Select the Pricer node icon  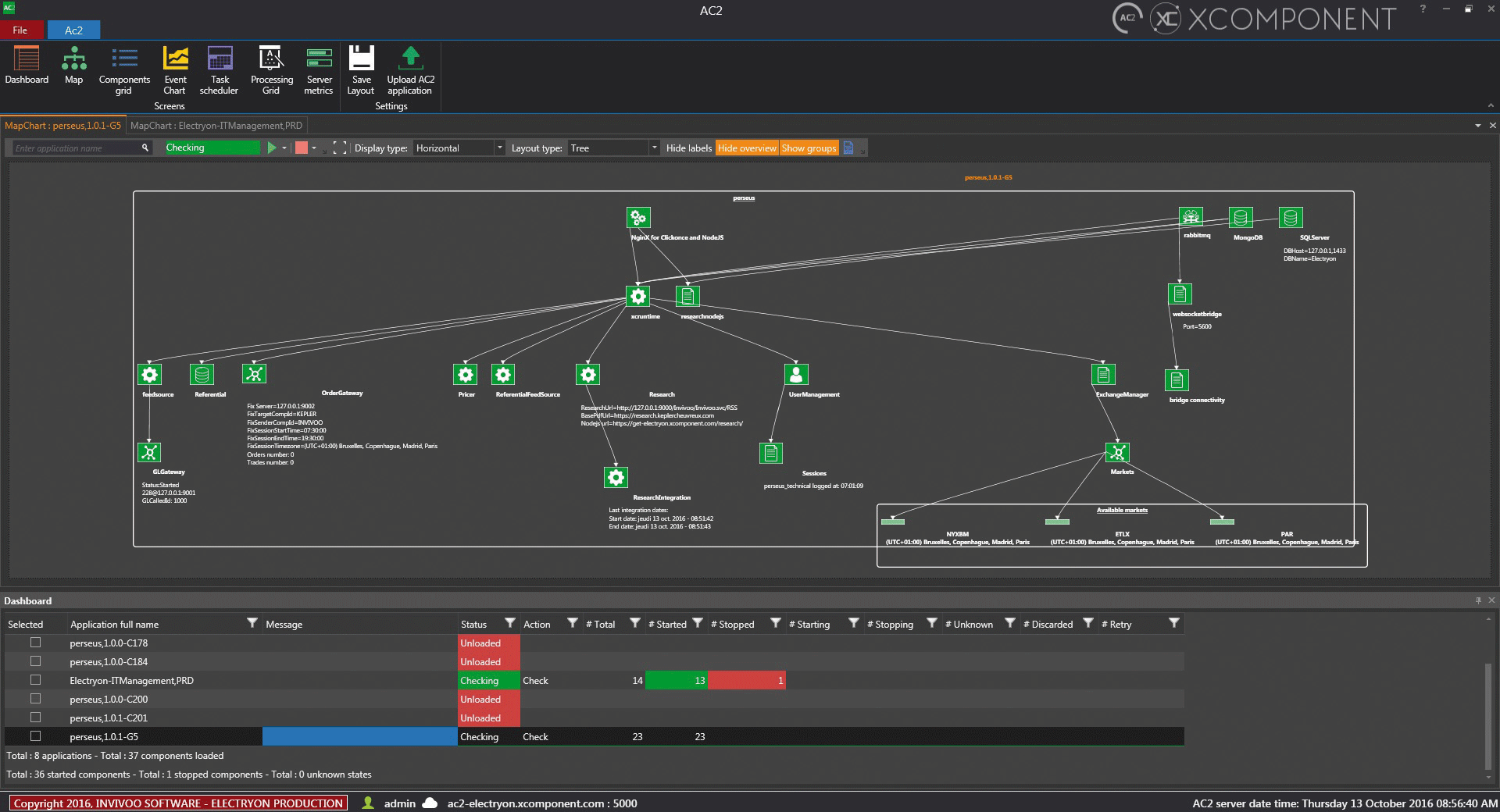[466, 374]
